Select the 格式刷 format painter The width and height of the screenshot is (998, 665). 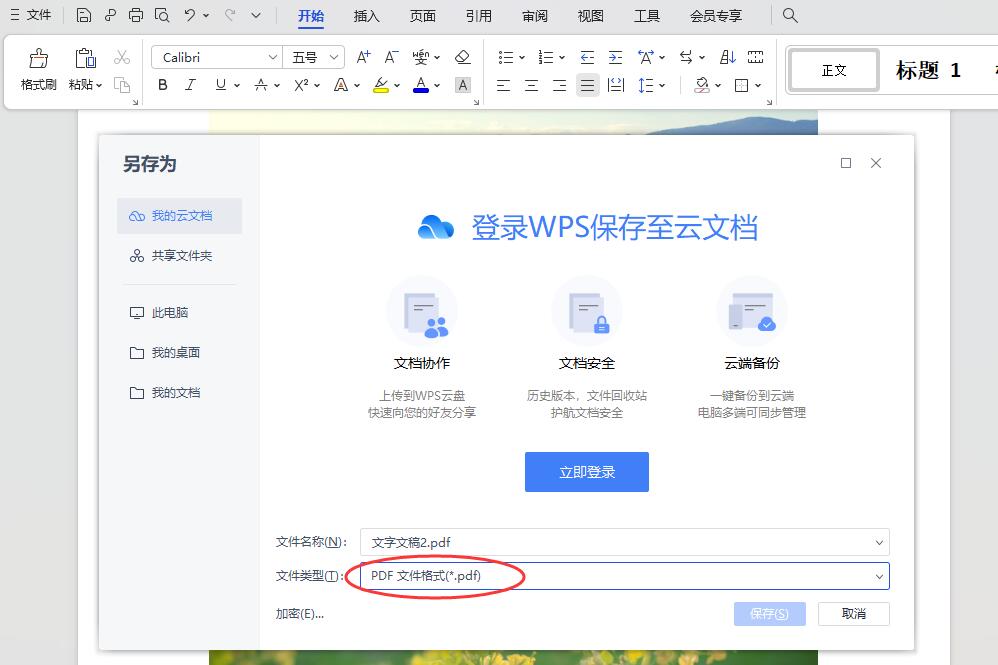[x=39, y=69]
